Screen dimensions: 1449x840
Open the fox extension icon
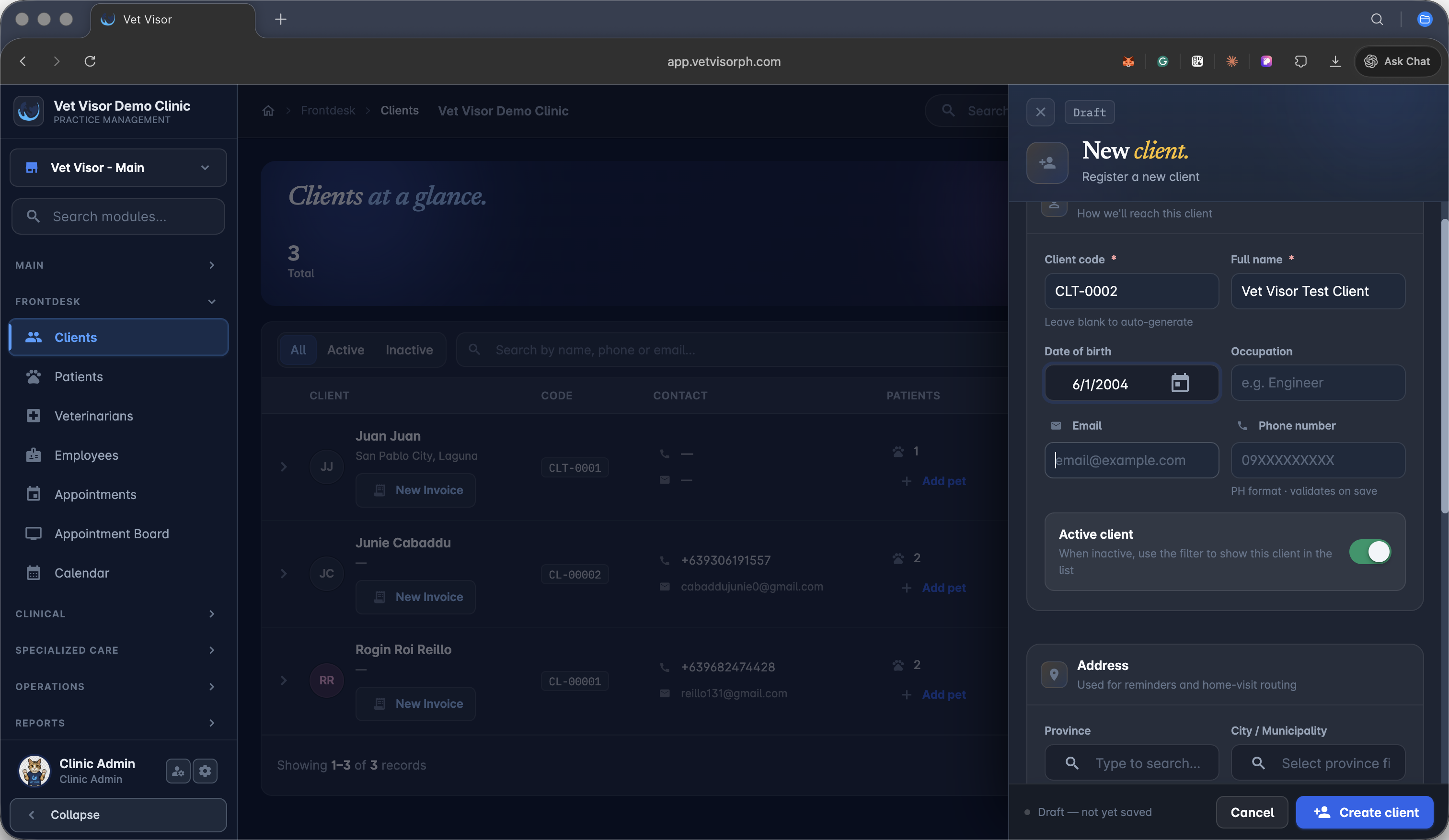click(x=1128, y=61)
